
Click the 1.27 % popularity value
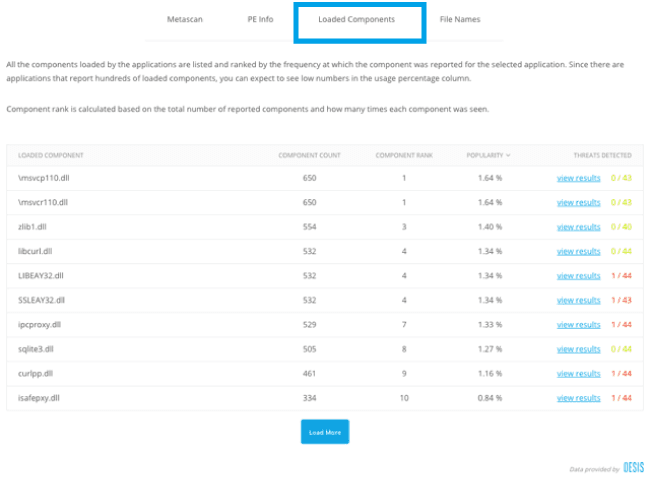(490, 349)
